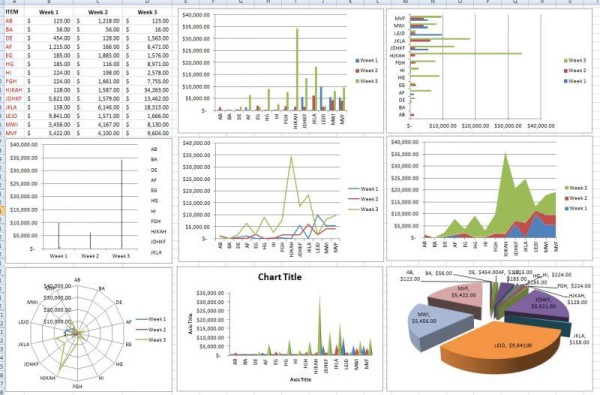
Task: Select the 34,263.00 value in HJKAH row
Action: 156,90
